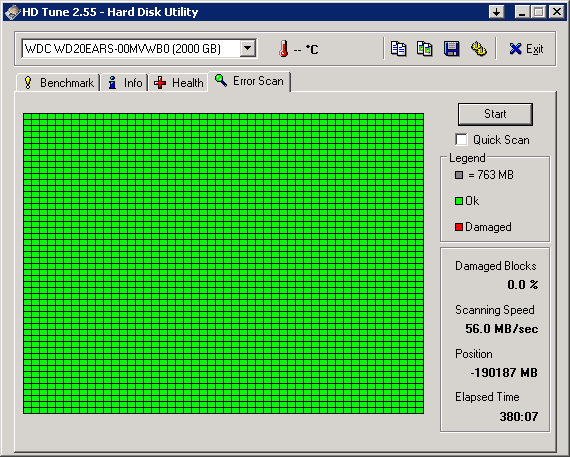Switch to the Health tab
The width and height of the screenshot is (570, 457).
click(x=178, y=83)
